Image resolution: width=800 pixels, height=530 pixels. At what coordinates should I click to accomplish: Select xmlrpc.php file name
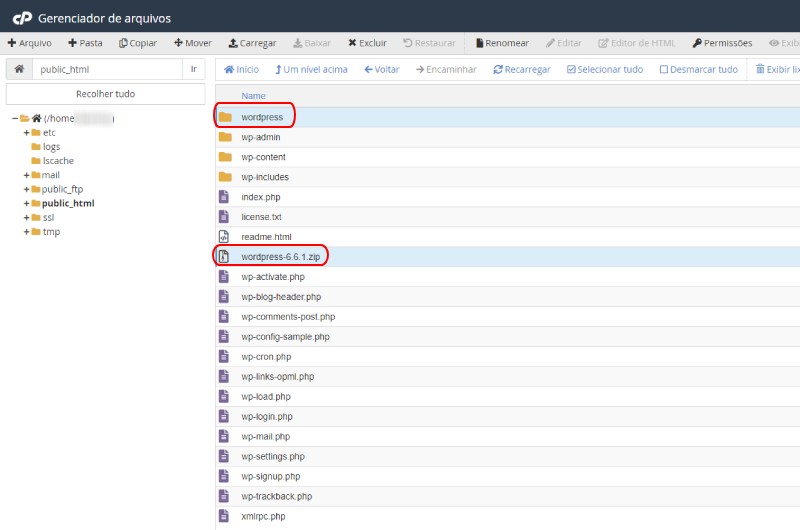(x=263, y=516)
